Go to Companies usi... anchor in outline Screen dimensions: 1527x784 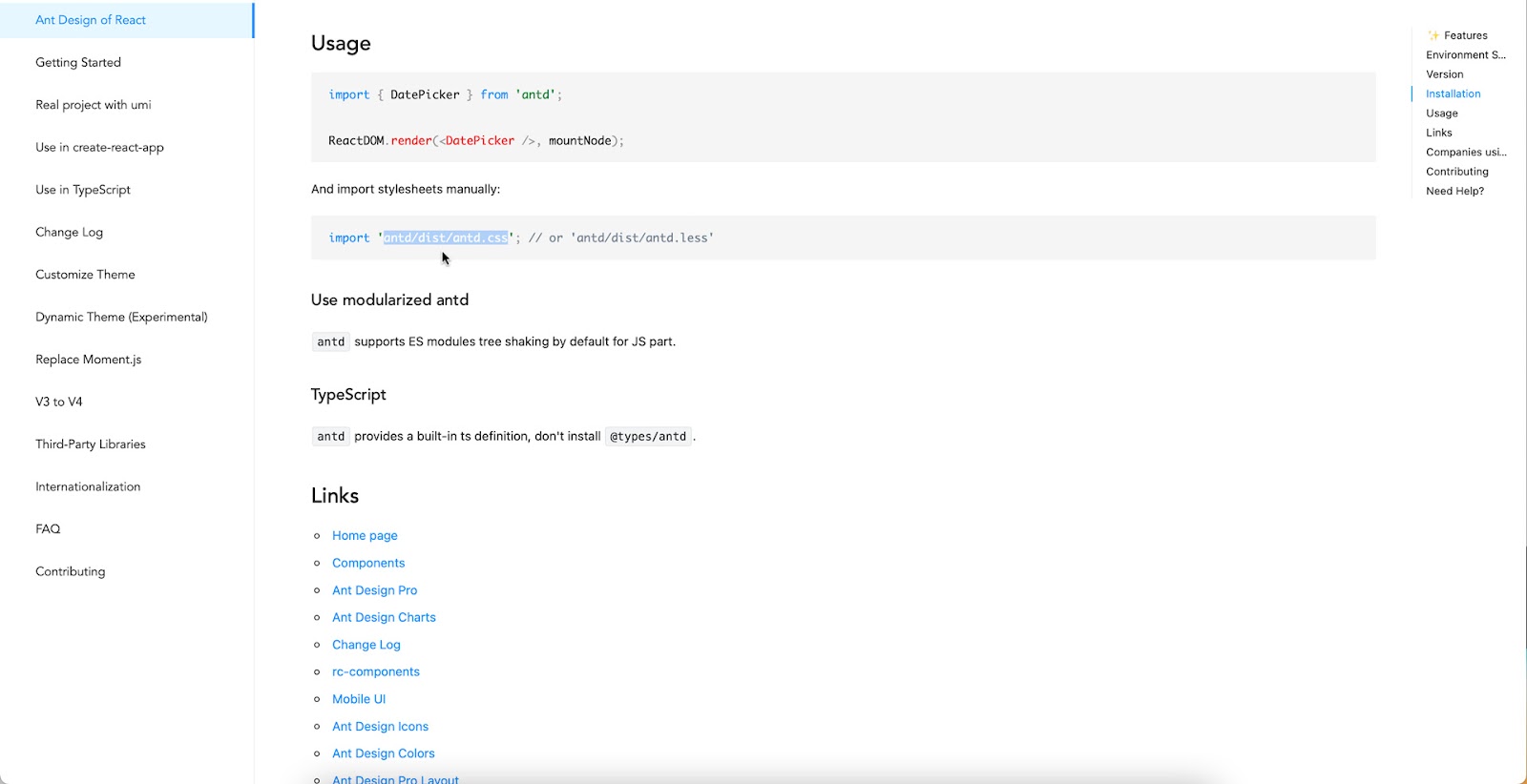coord(1466,153)
